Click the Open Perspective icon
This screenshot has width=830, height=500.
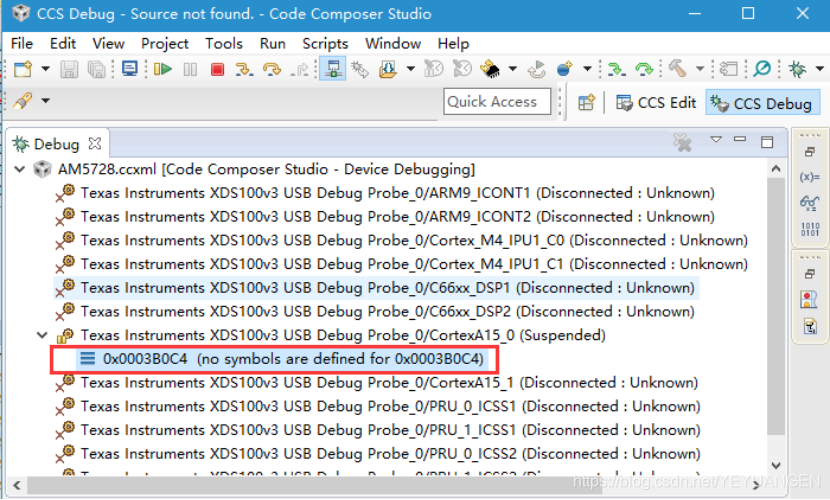pos(587,102)
